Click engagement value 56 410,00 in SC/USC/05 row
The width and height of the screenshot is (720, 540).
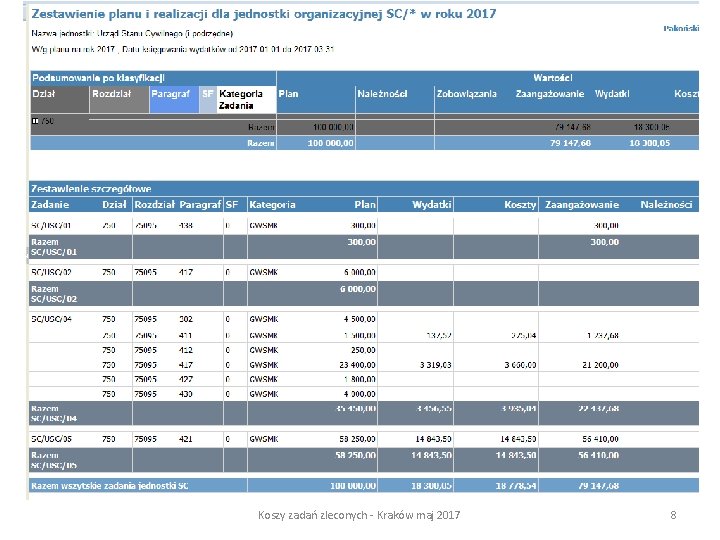point(600,439)
